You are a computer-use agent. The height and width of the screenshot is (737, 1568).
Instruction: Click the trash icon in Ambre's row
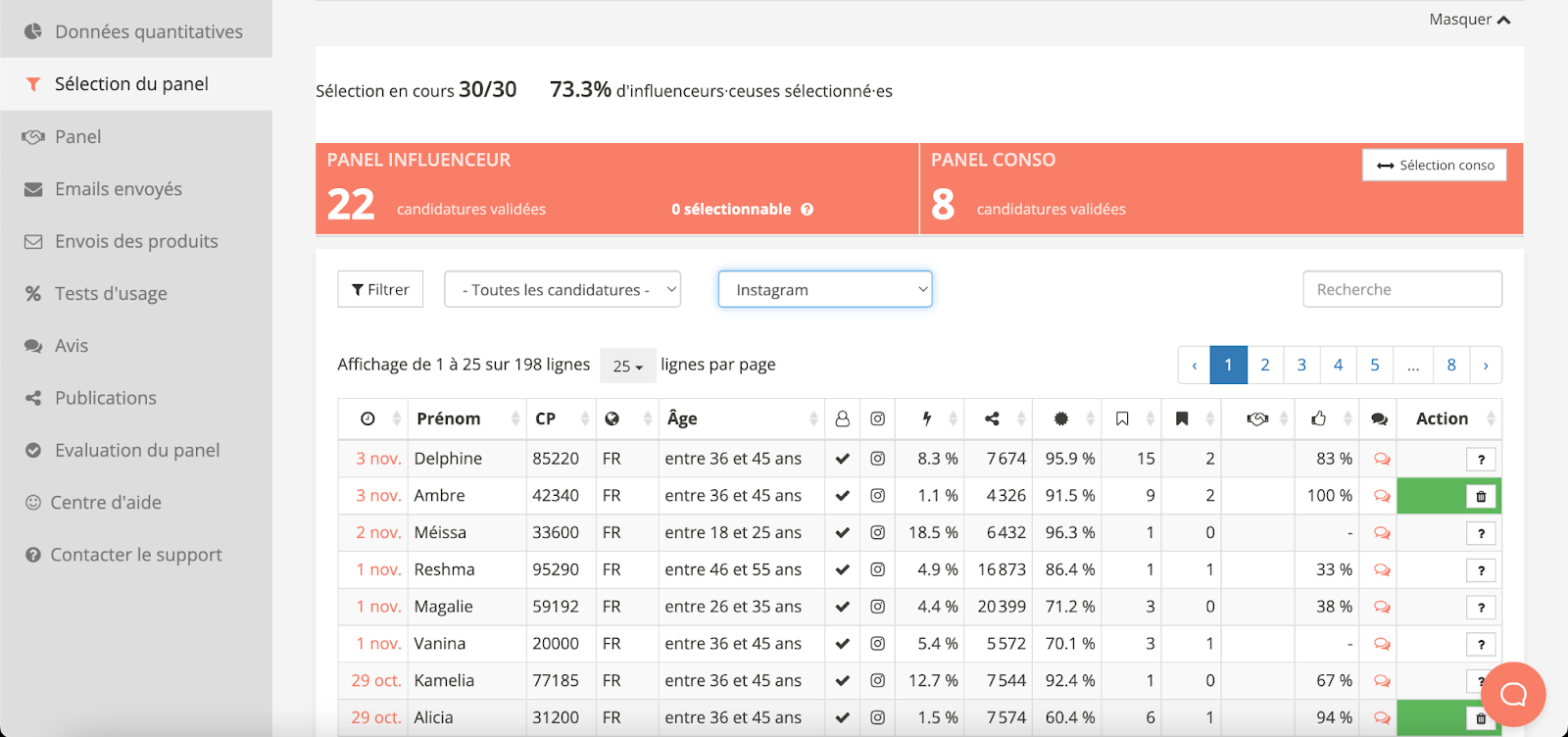pos(1481,497)
